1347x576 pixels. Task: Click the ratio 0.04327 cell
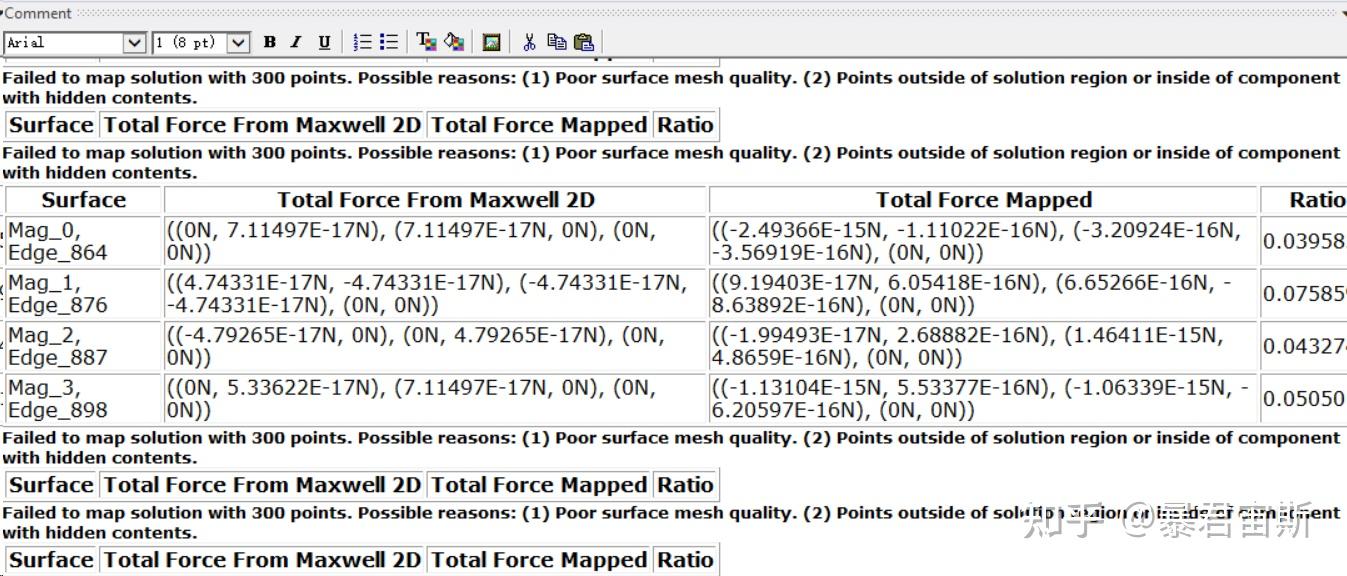(x=1304, y=346)
